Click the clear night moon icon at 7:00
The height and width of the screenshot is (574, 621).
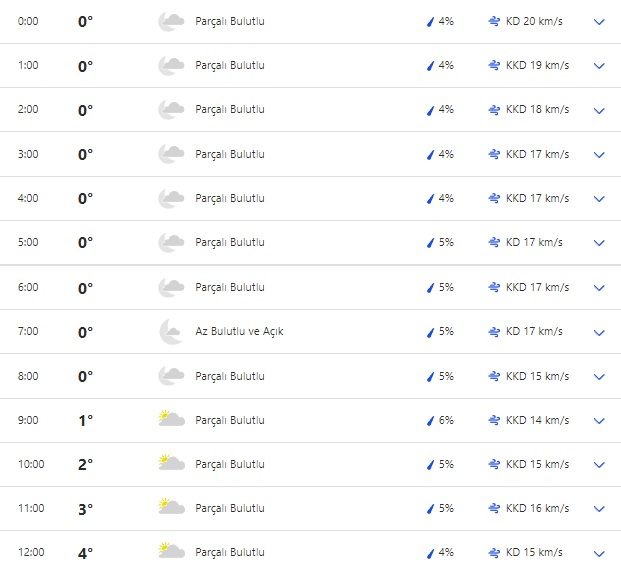click(171, 332)
